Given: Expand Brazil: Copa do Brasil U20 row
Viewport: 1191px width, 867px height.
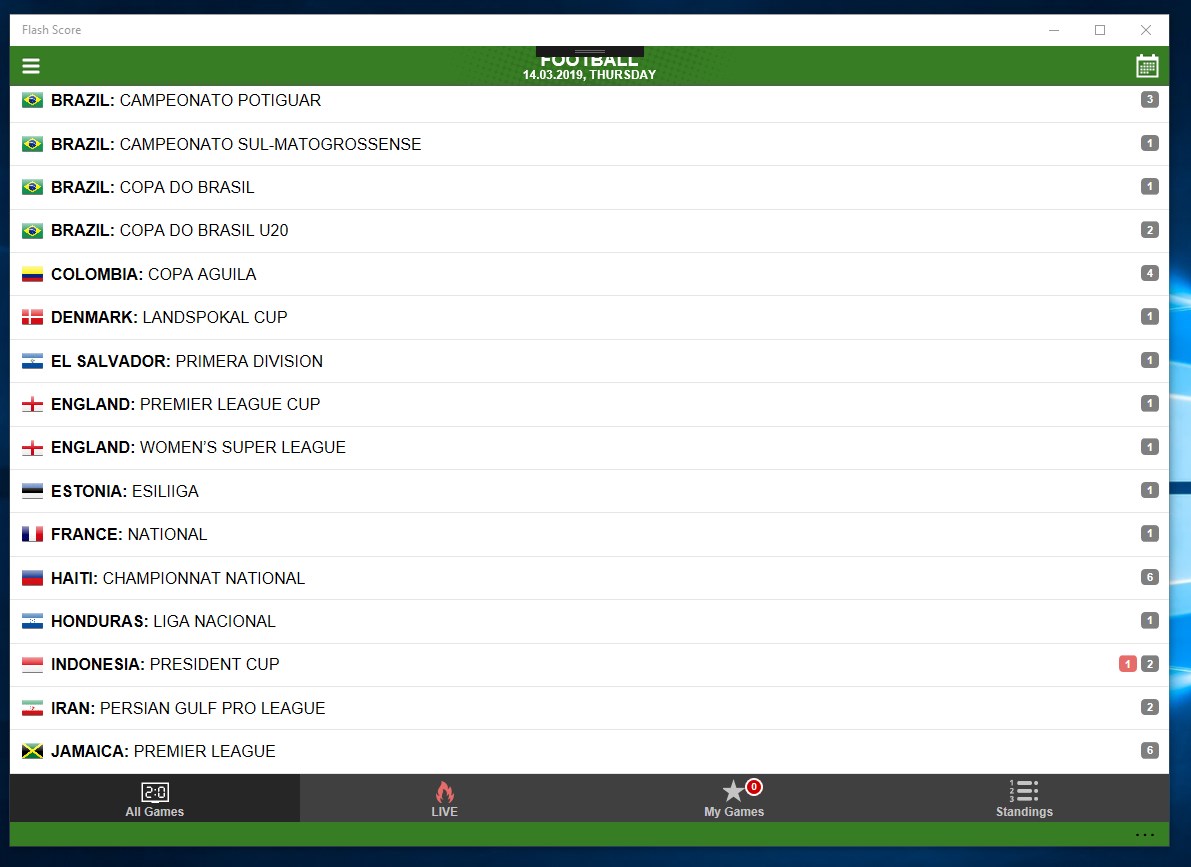Looking at the screenshot, I should coord(589,230).
